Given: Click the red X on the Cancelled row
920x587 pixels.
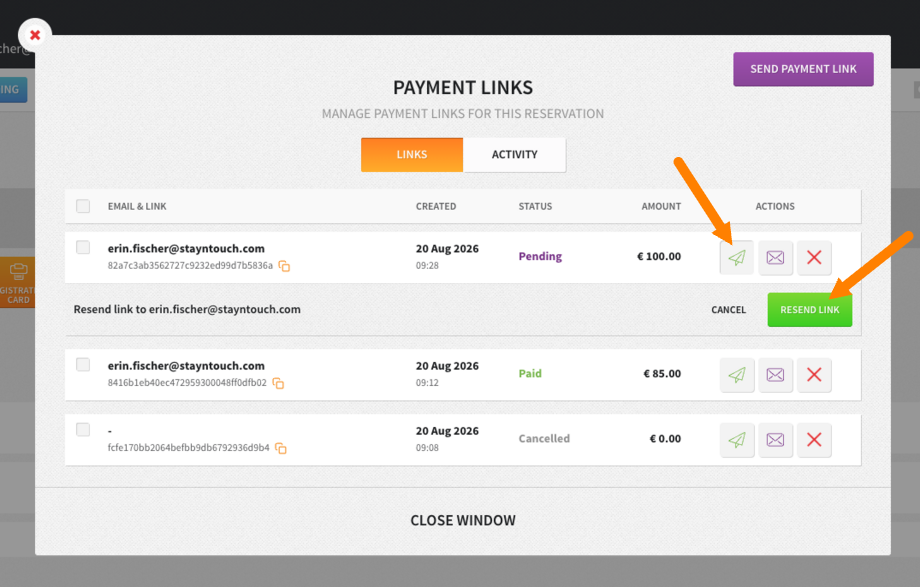Looking at the screenshot, I should [x=814, y=440].
